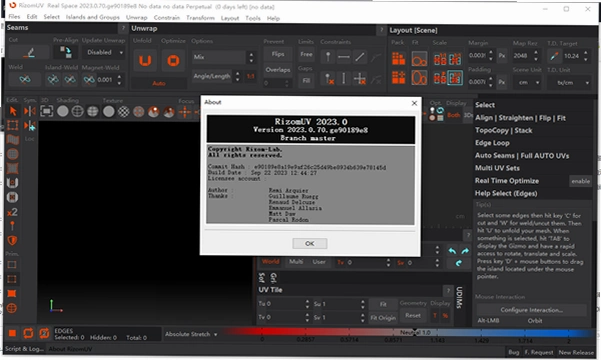The width and height of the screenshot is (601, 360).
Task: Click the Angle/Length stepper arrows
Action: 238,76
